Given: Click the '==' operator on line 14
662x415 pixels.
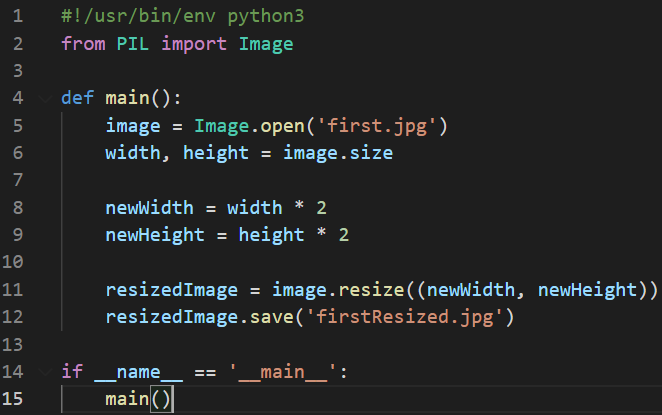Looking at the screenshot, I should pos(205,373).
